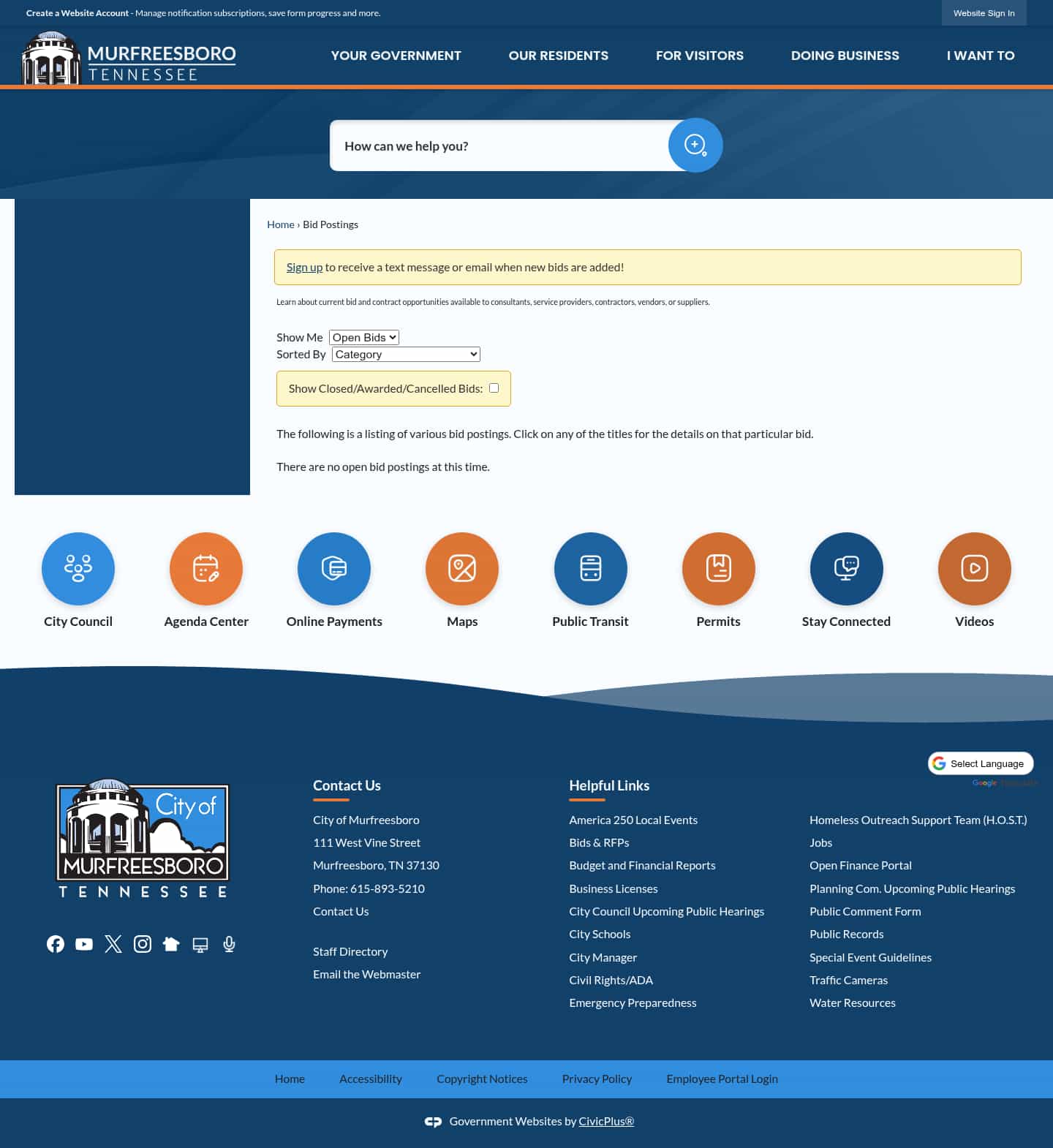The width and height of the screenshot is (1053, 1148).
Task: Click the monitor footer icon
Action: (200, 944)
